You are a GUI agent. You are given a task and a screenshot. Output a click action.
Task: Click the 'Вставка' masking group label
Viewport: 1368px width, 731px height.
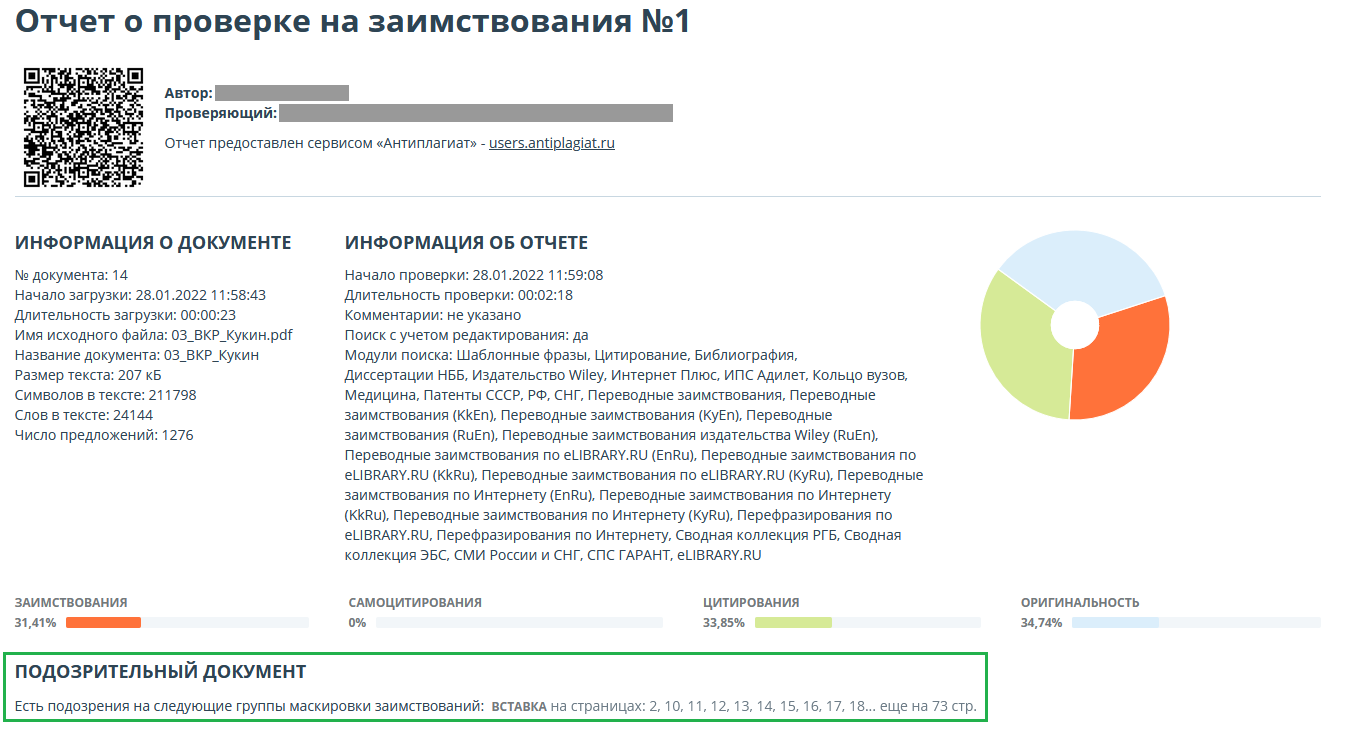click(x=519, y=707)
